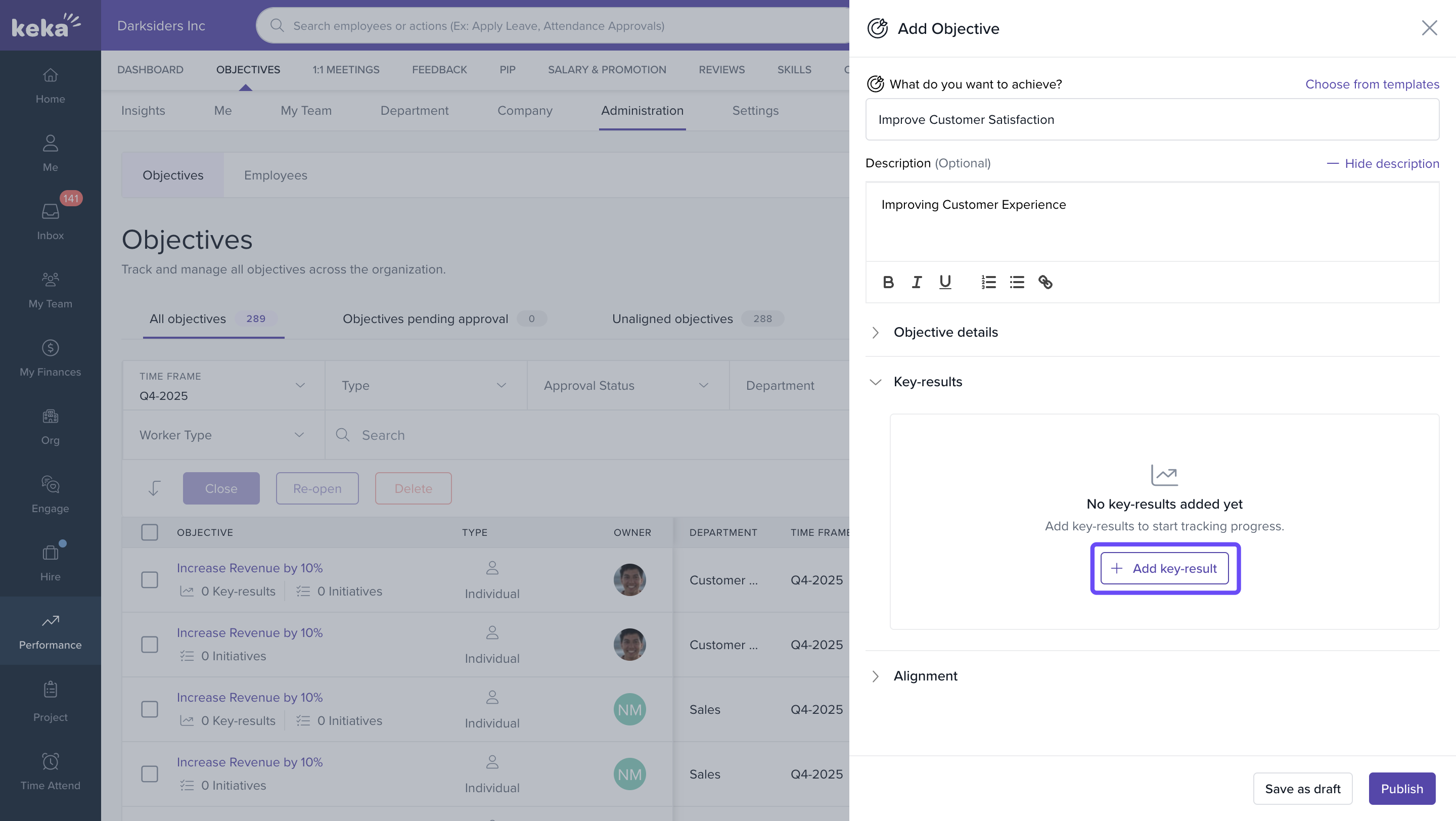
Task: Toggle bold formatting in description editor
Action: click(888, 282)
